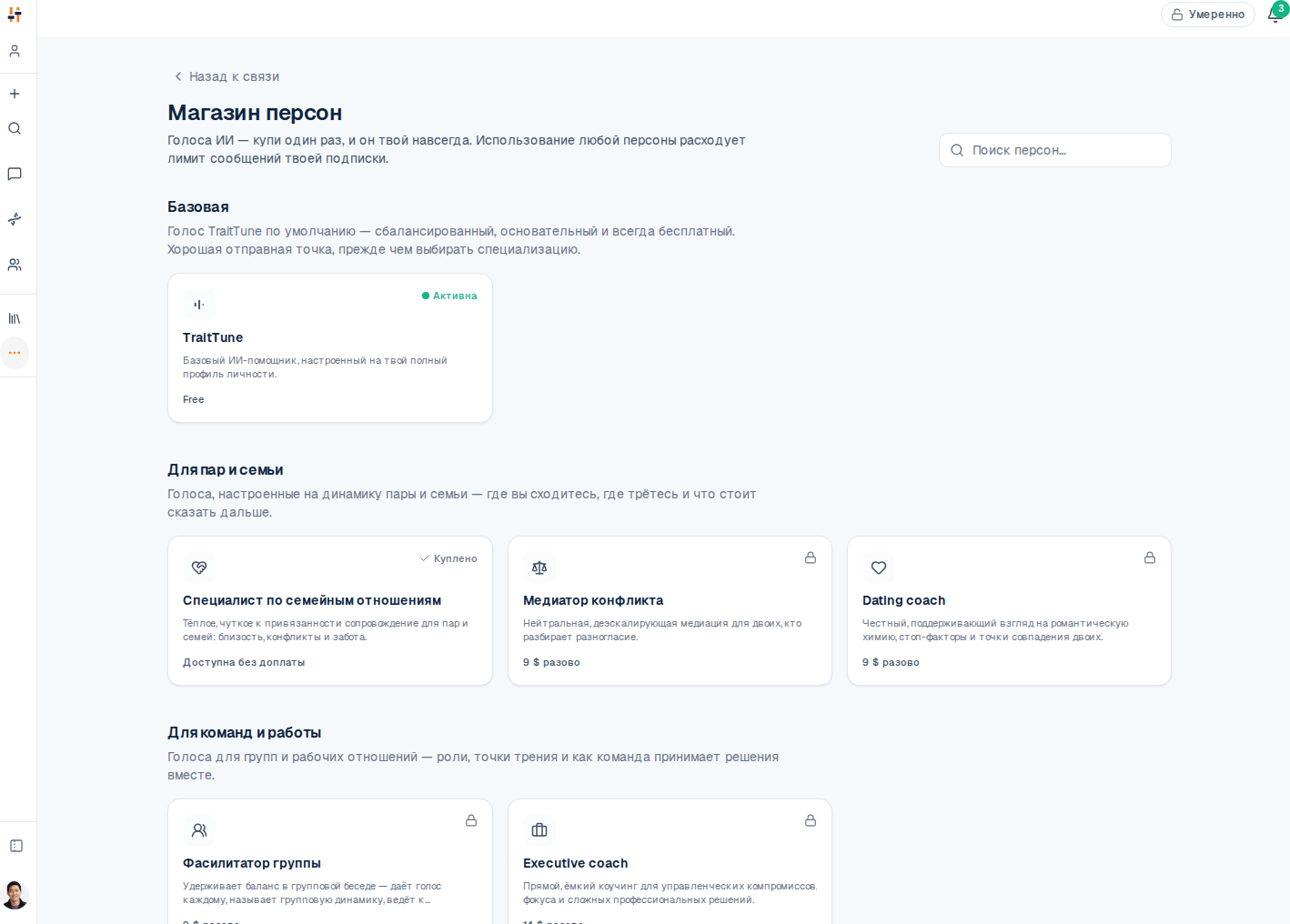Open the profile person icon in sidebar
This screenshot has width=1290, height=924.
(x=15, y=51)
